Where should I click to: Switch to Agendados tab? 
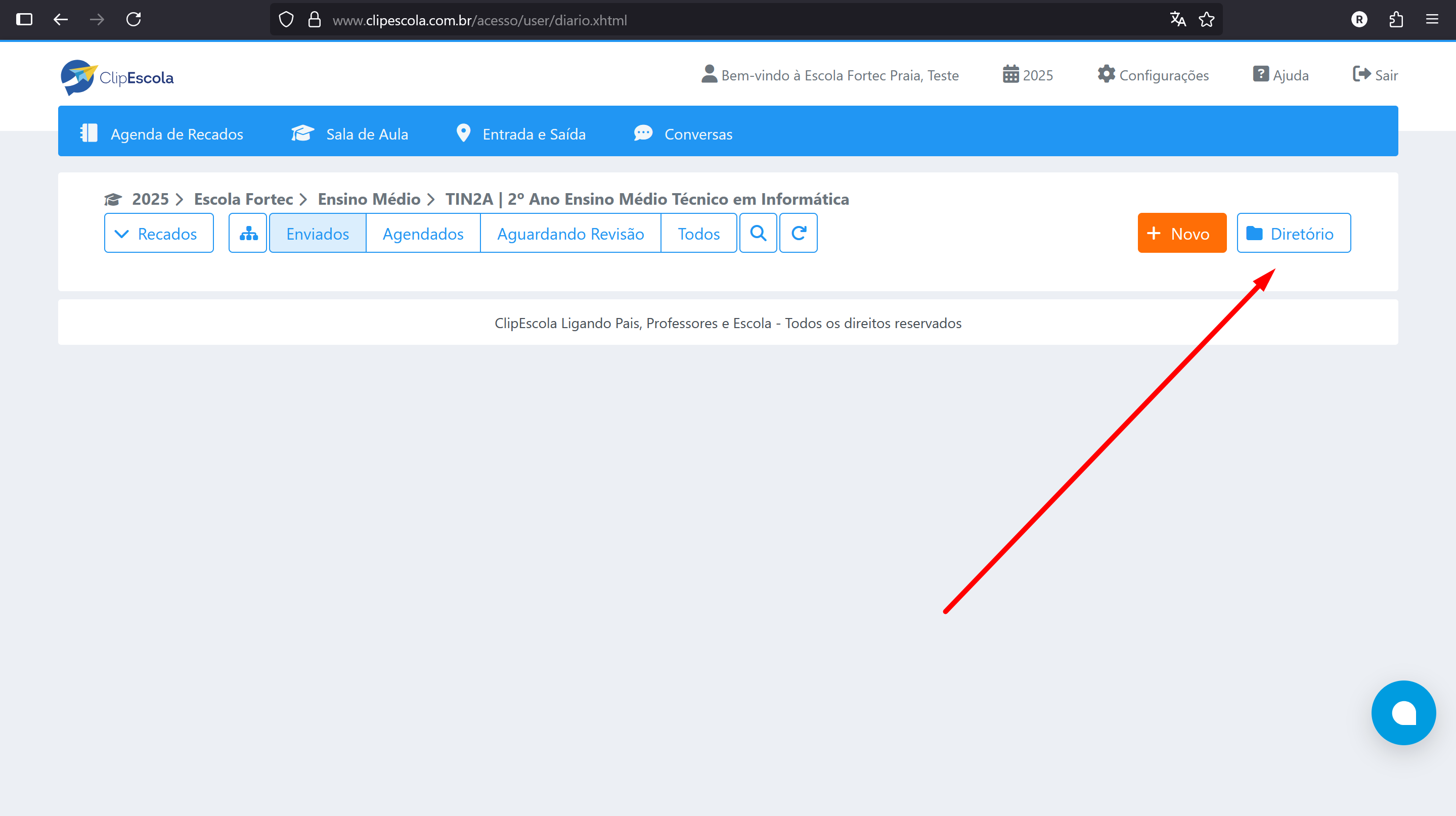coord(423,233)
